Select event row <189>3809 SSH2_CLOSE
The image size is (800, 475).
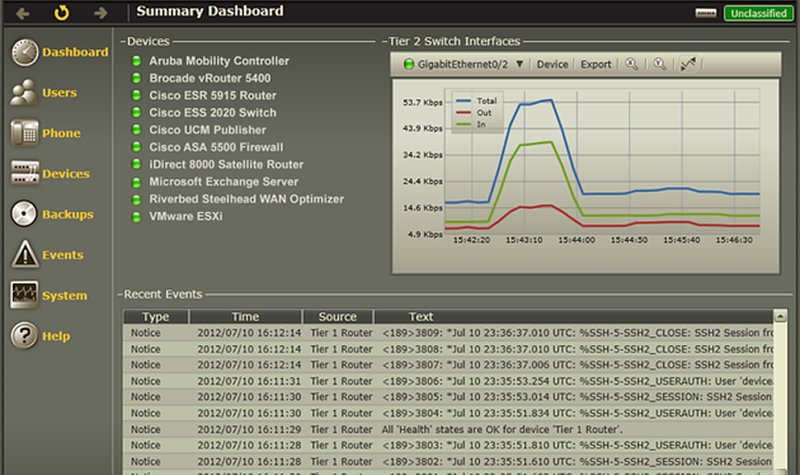point(448,333)
